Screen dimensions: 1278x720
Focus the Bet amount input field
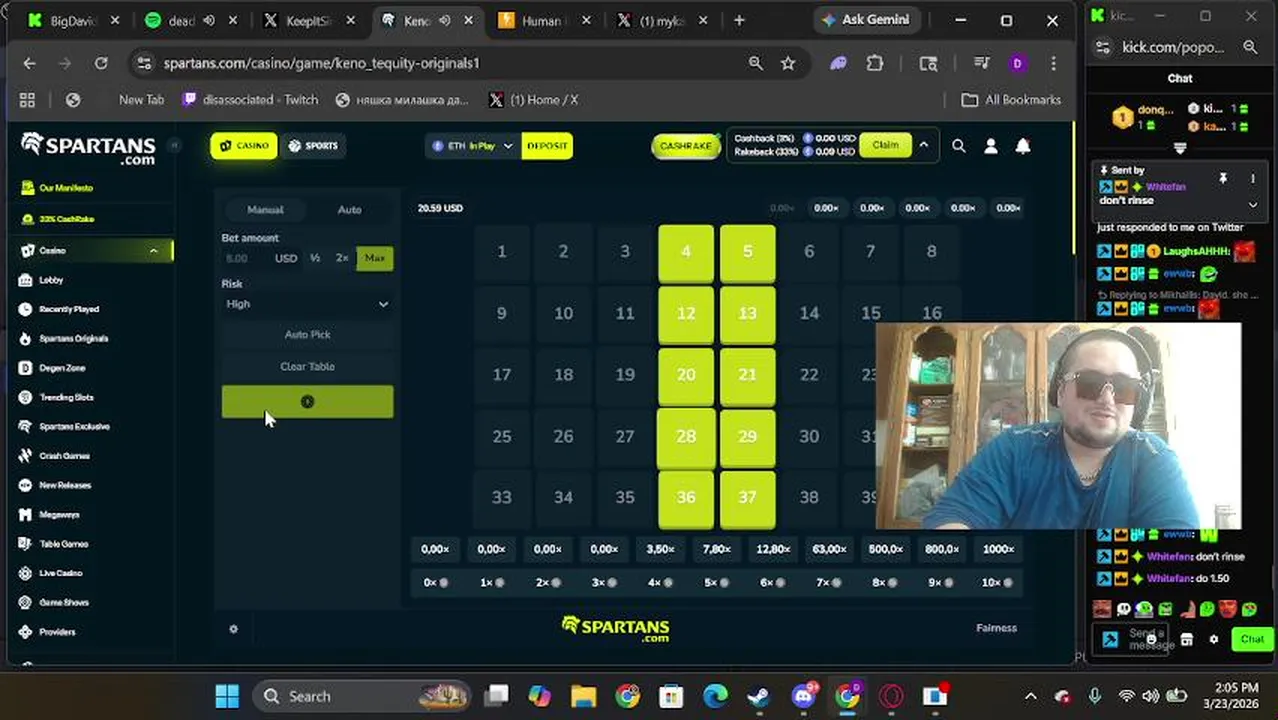tap(246, 258)
